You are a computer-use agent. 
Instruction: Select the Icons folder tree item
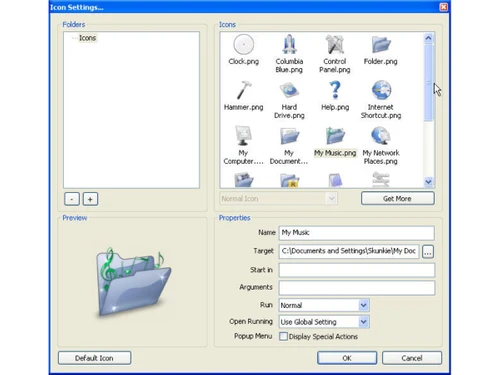click(87, 38)
